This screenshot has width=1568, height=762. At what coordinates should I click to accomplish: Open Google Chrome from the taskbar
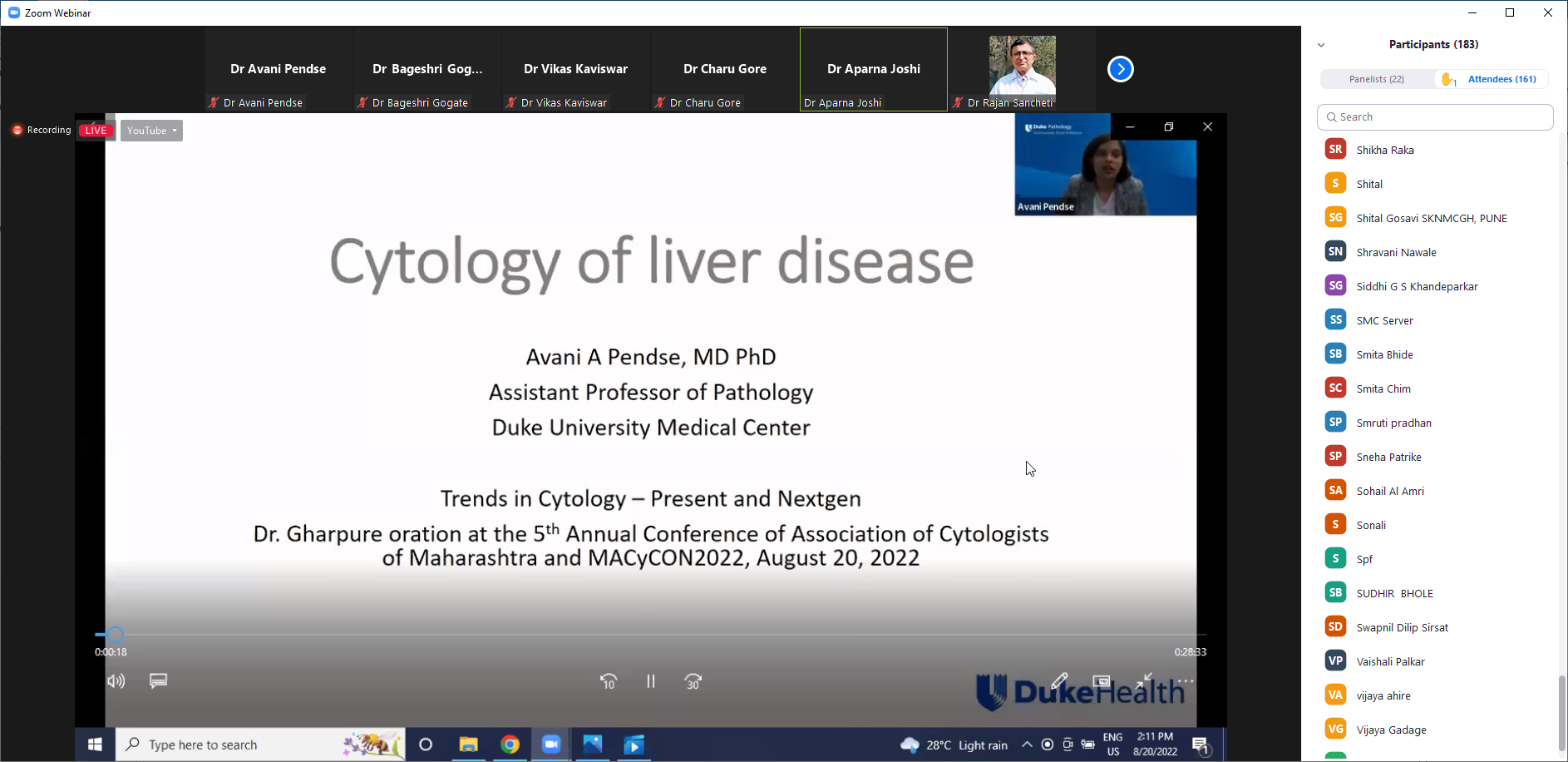510,745
